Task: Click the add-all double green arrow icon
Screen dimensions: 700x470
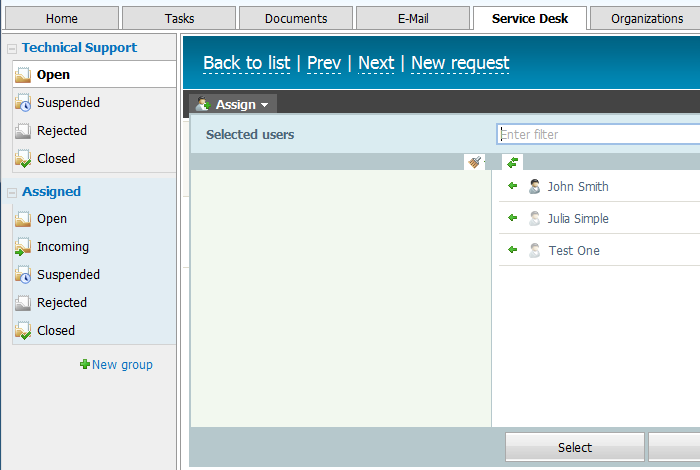Action: click(512, 162)
